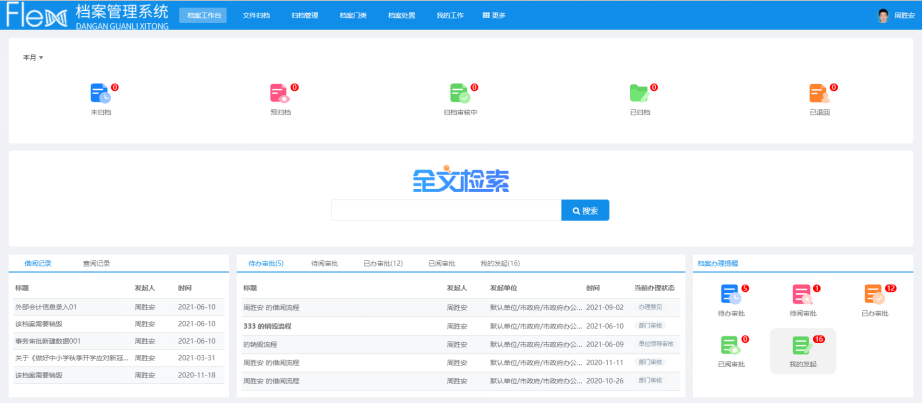The width and height of the screenshot is (922, 404).
Task: Switch to the 查阅记录 tab
Action: 96,263
